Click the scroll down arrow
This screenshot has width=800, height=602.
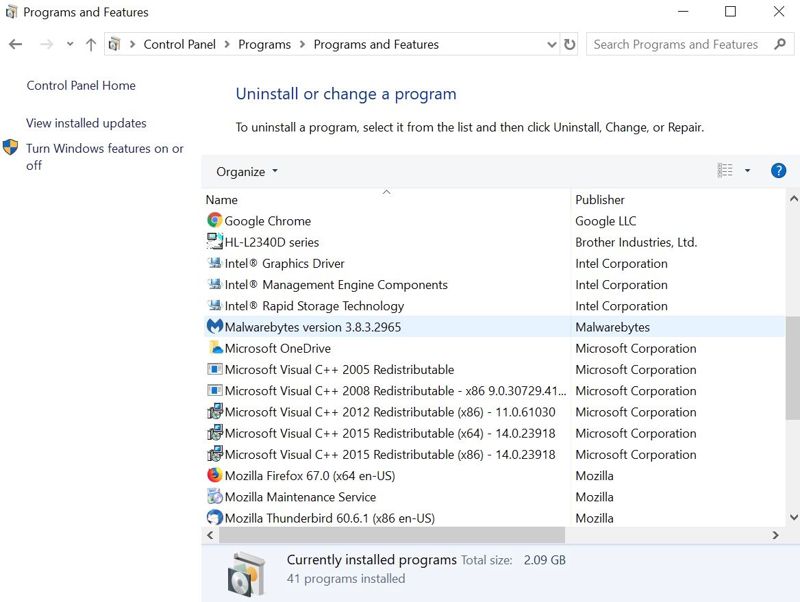(793, 517)
